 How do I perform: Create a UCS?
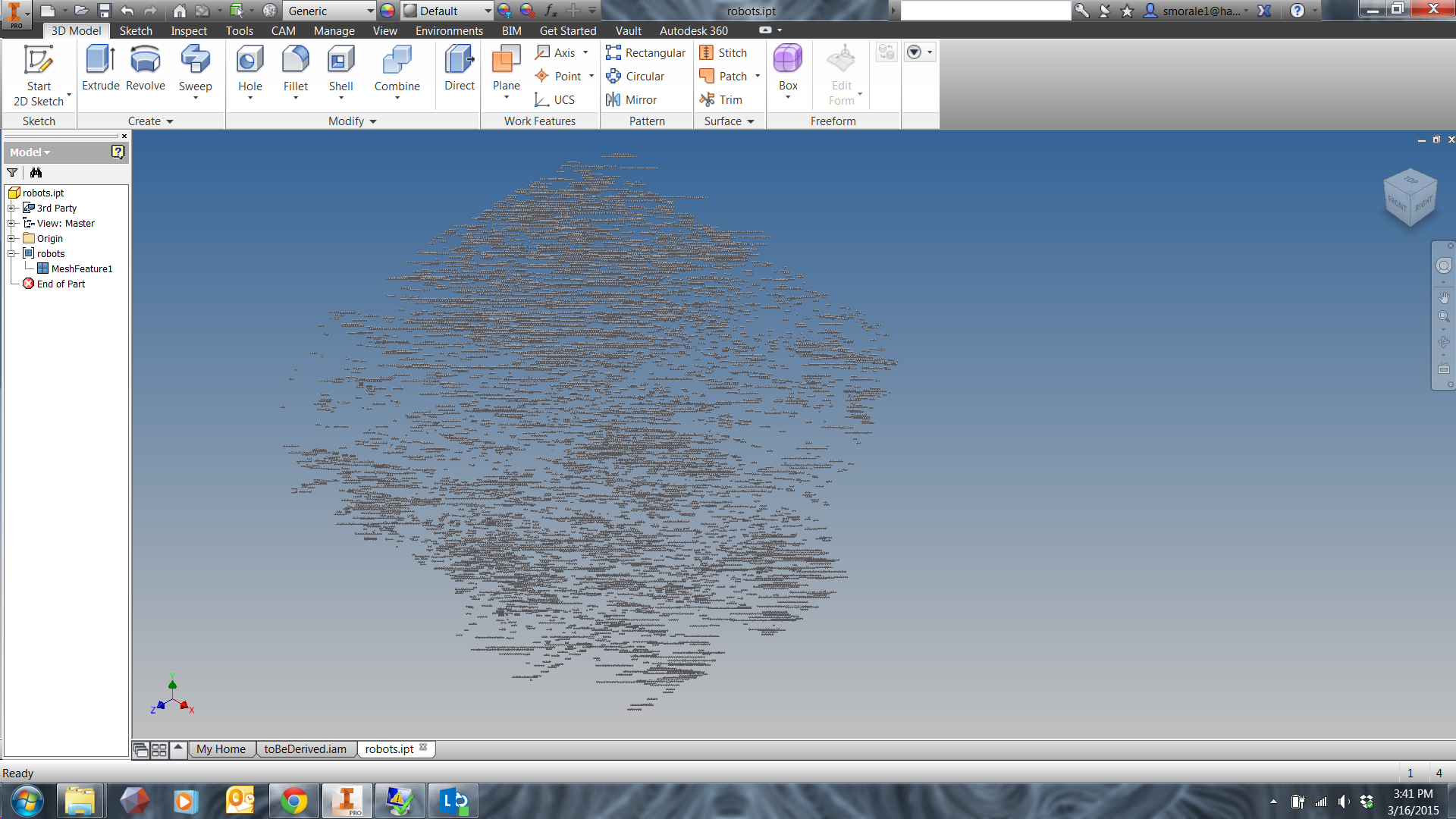coord(555,99)
